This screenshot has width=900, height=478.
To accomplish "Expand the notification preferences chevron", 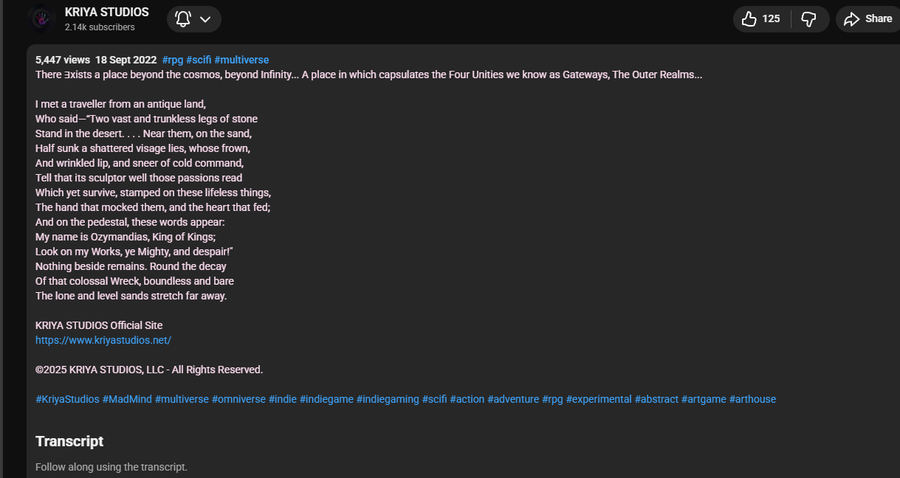I will pos(205,19).
